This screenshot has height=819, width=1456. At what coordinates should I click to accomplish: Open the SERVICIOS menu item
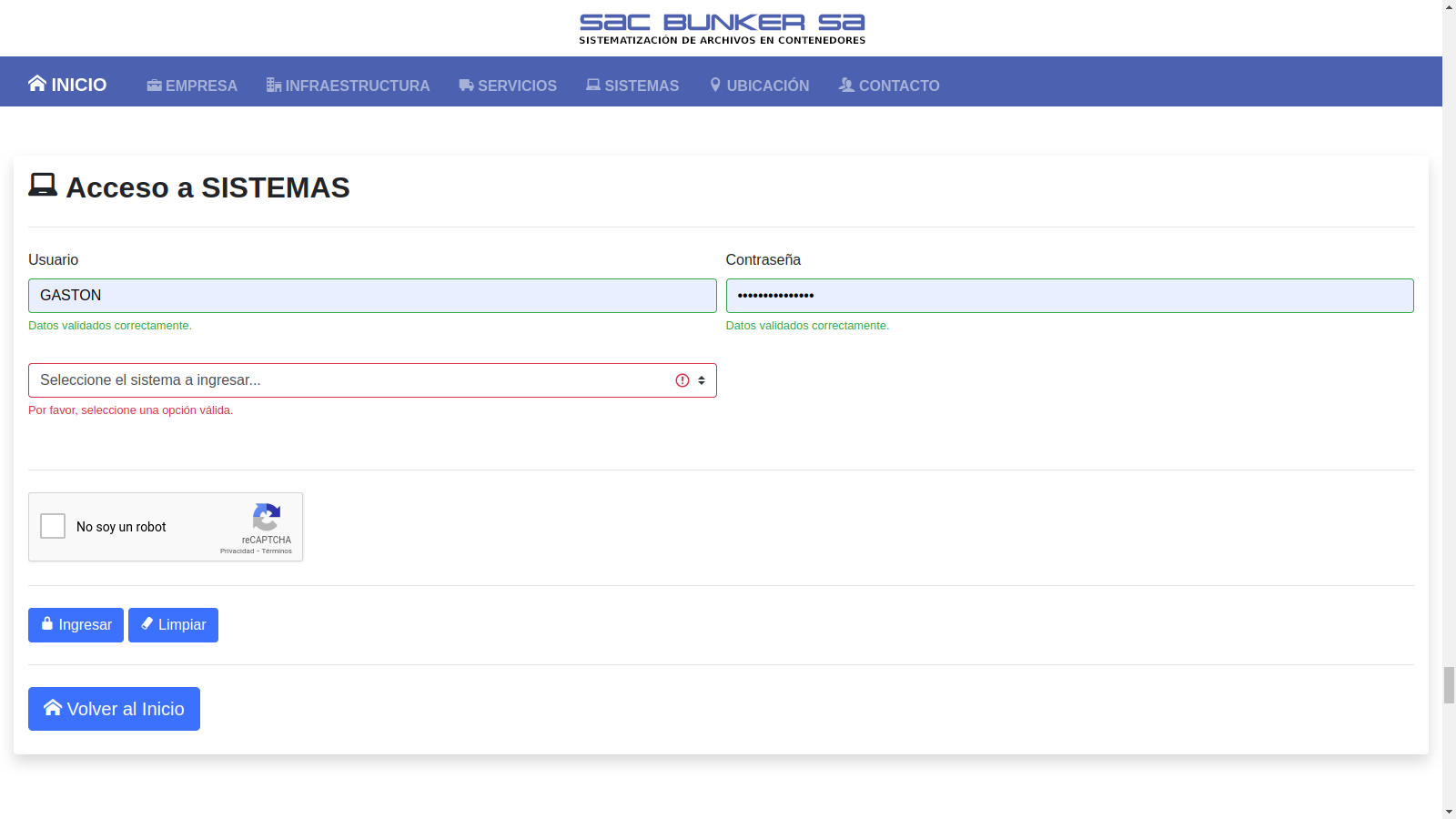[517, 86]
